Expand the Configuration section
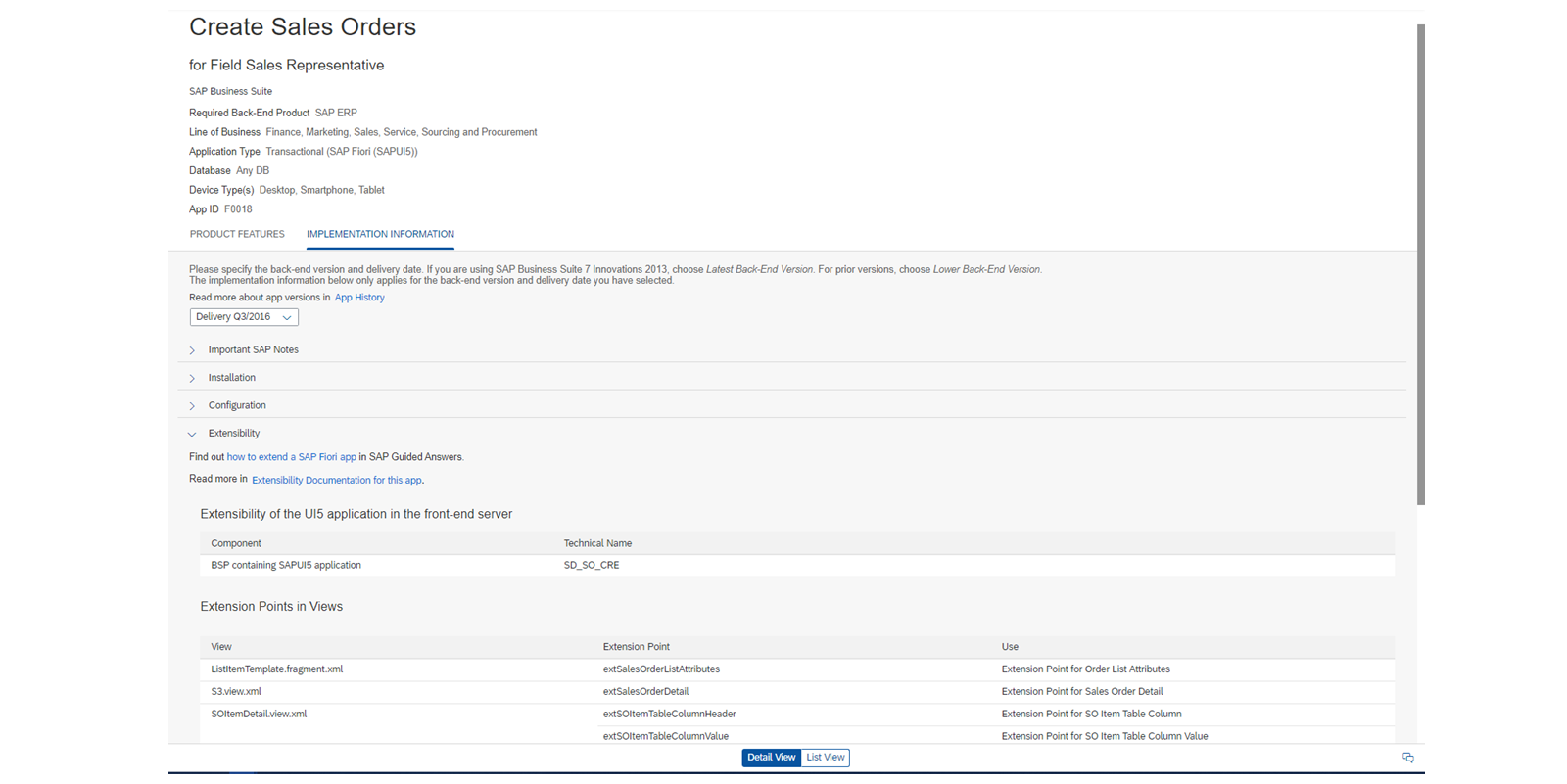Screen dimensions: 1567x784 [x=236, y=405]
